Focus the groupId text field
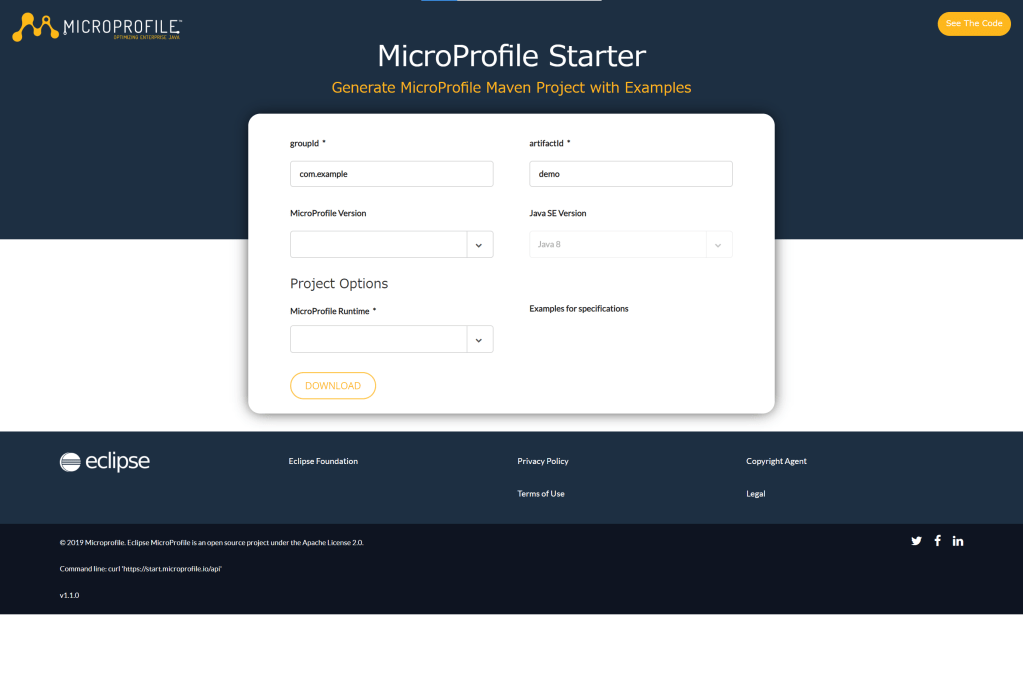 tap(391, 174)
